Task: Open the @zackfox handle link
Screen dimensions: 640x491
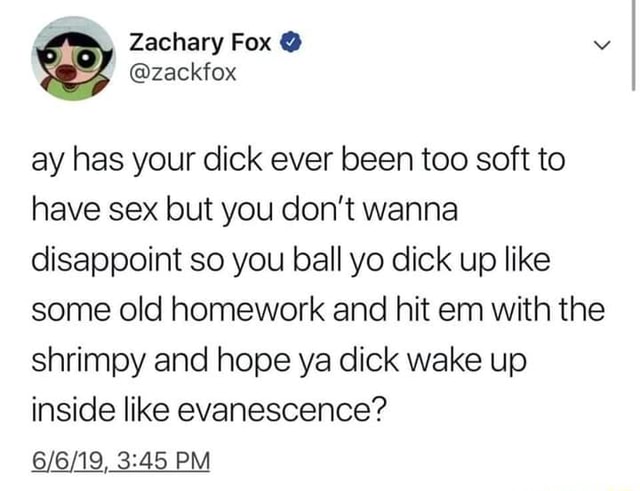Action: pos(182,73)
